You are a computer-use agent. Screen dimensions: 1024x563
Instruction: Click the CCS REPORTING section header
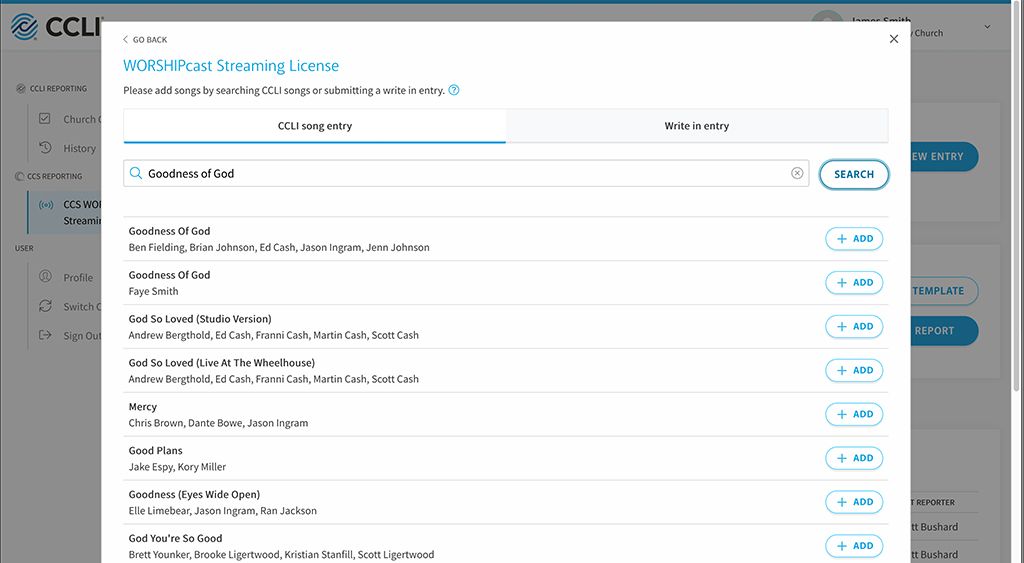[49, 176]
